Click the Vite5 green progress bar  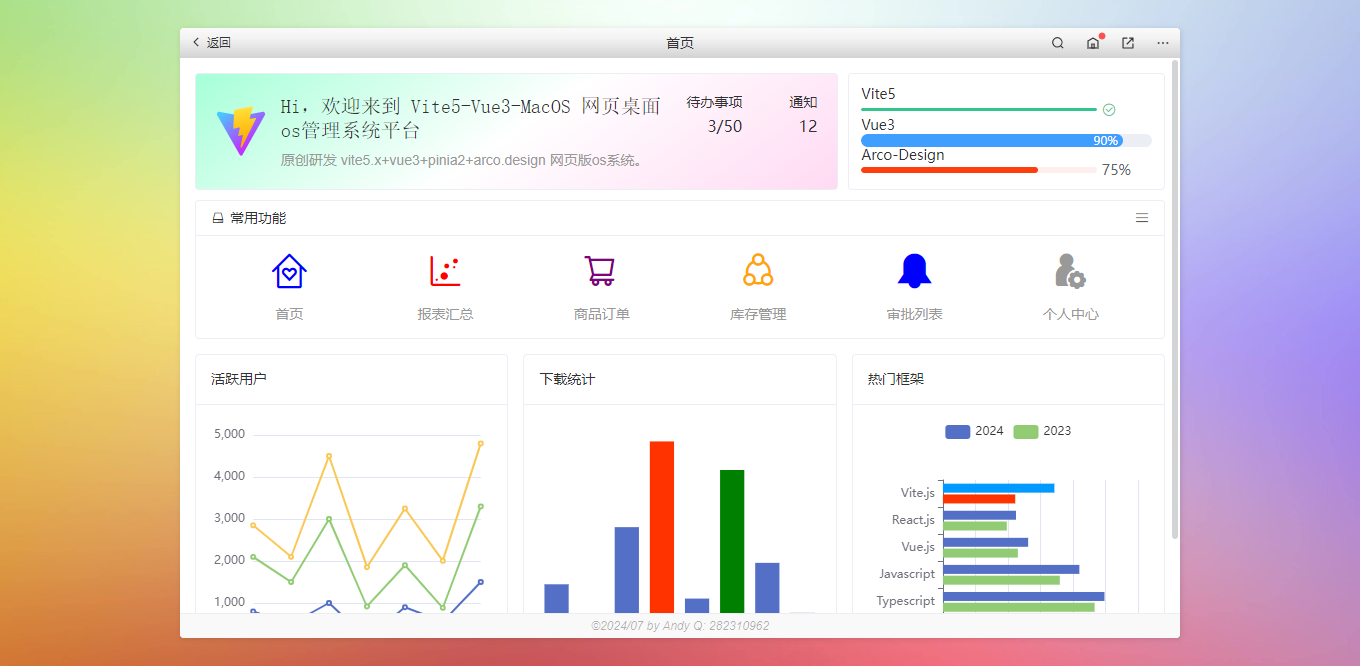point(979,109)
